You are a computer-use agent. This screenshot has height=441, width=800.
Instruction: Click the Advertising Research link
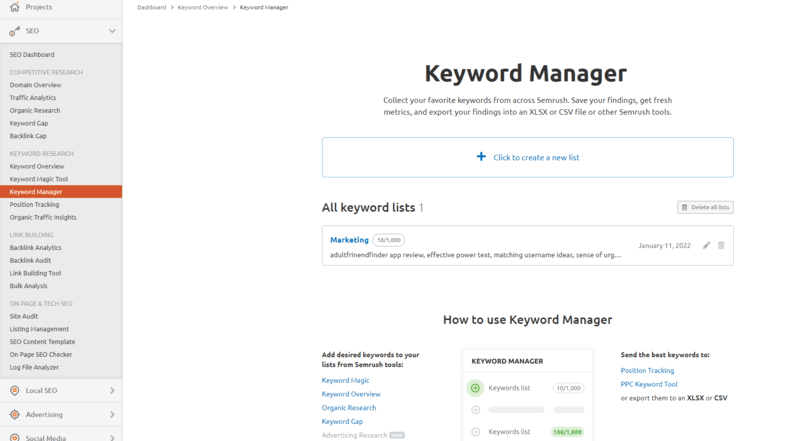pos(354,435)
